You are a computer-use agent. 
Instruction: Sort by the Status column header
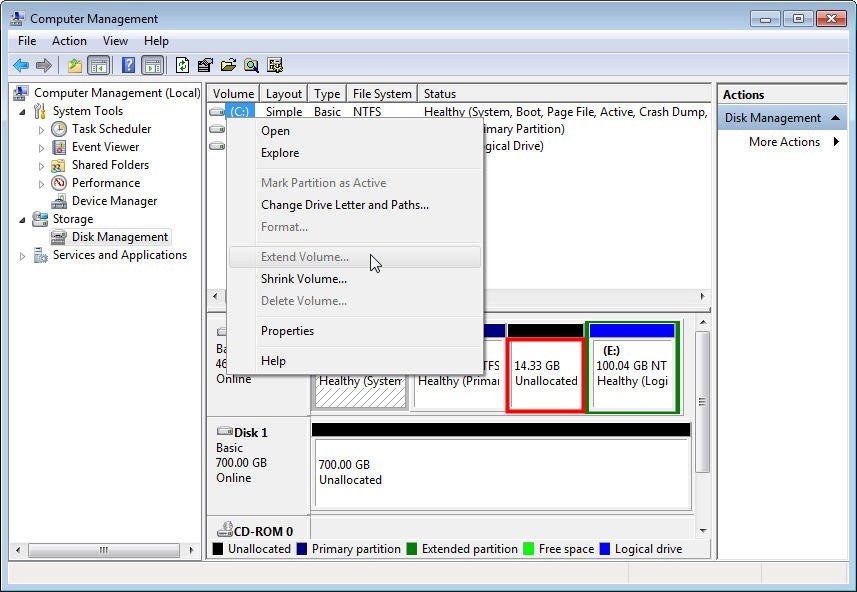(565, 93)
